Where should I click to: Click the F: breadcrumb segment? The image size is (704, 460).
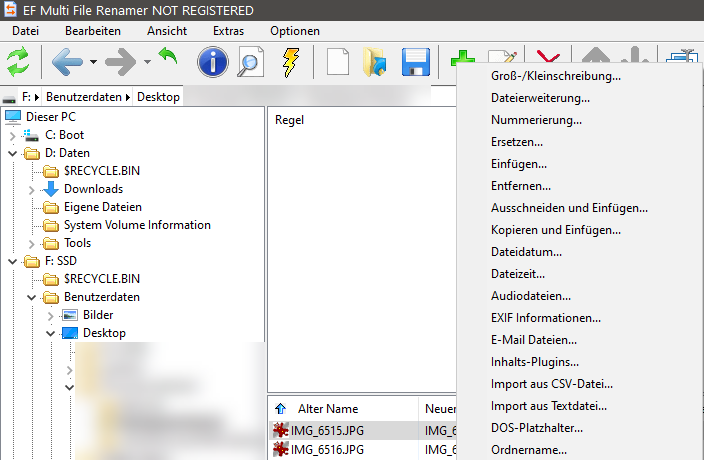click(26, 97)
